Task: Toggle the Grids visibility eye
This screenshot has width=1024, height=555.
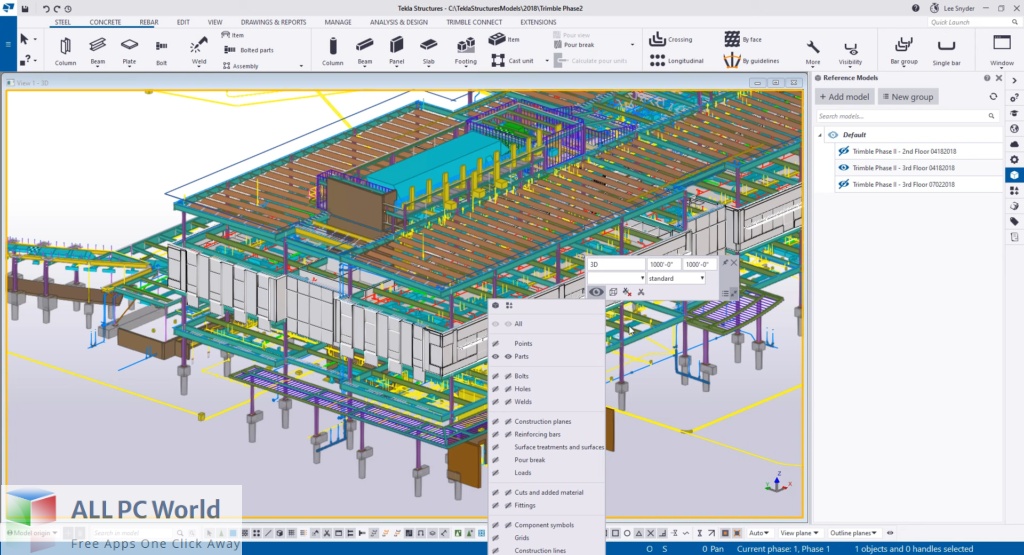Action: tap(496, 537)
